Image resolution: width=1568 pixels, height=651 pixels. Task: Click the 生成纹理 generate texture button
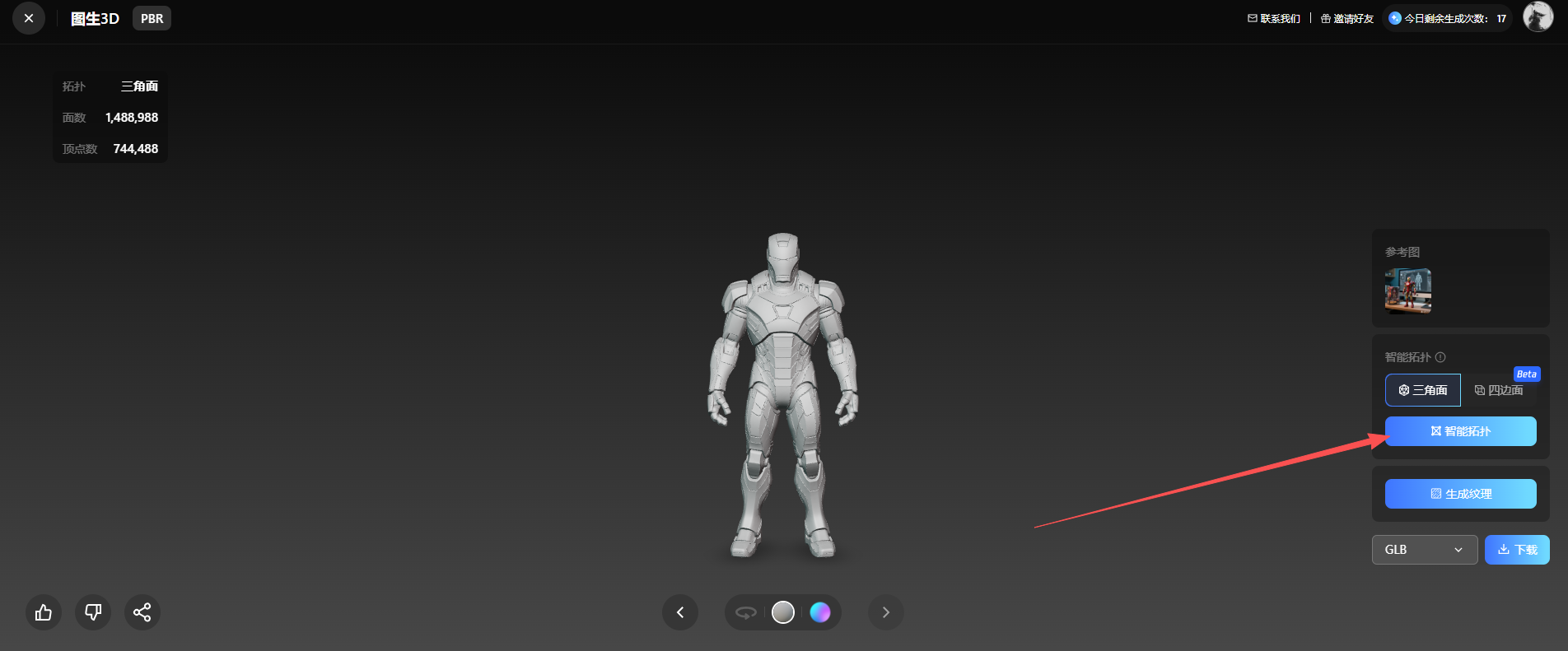tap(1461, 494)
